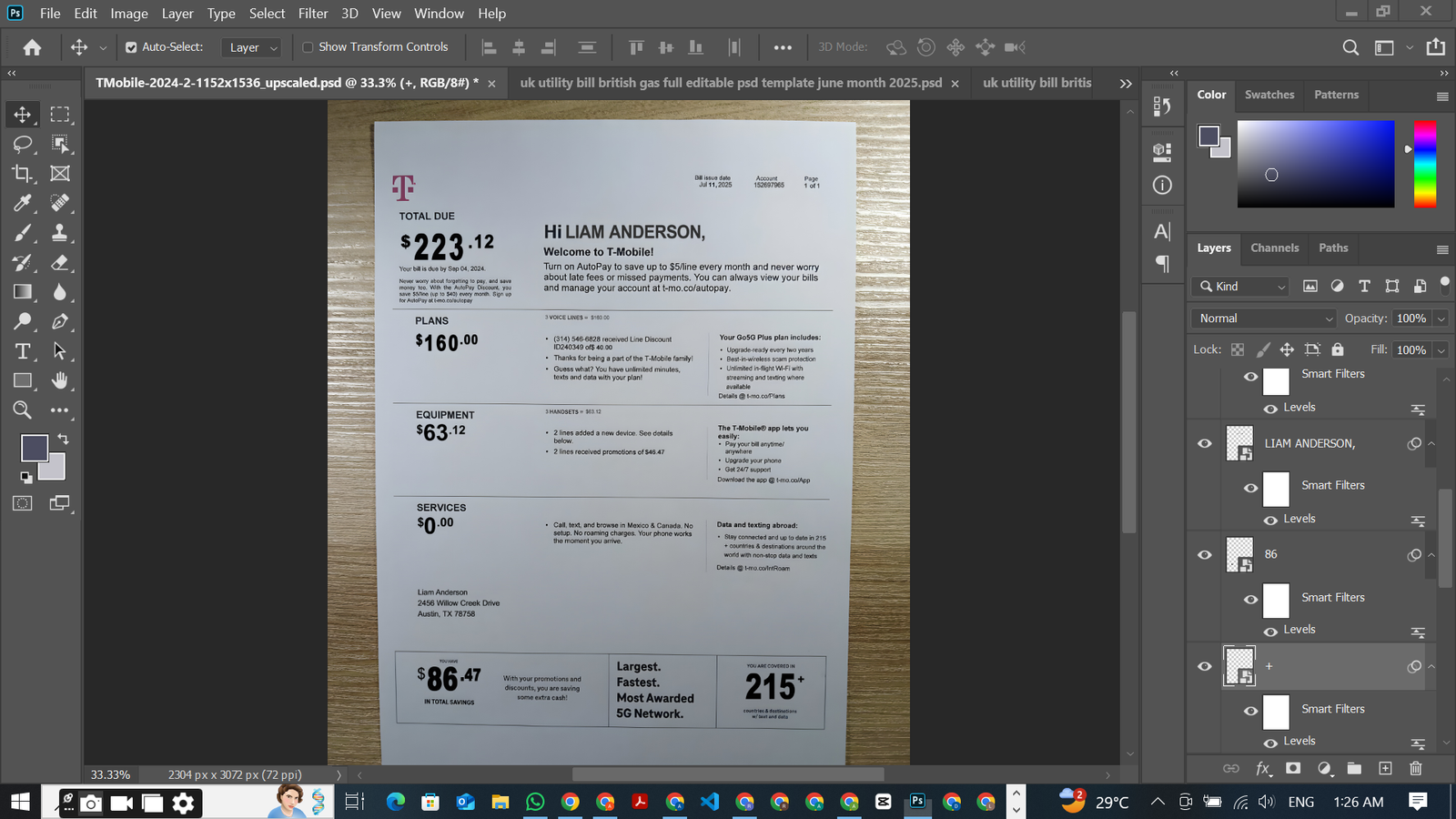Hide the LIAM ANDERSON, layer
This screenshot has width=1456, height=819.
1205,444
